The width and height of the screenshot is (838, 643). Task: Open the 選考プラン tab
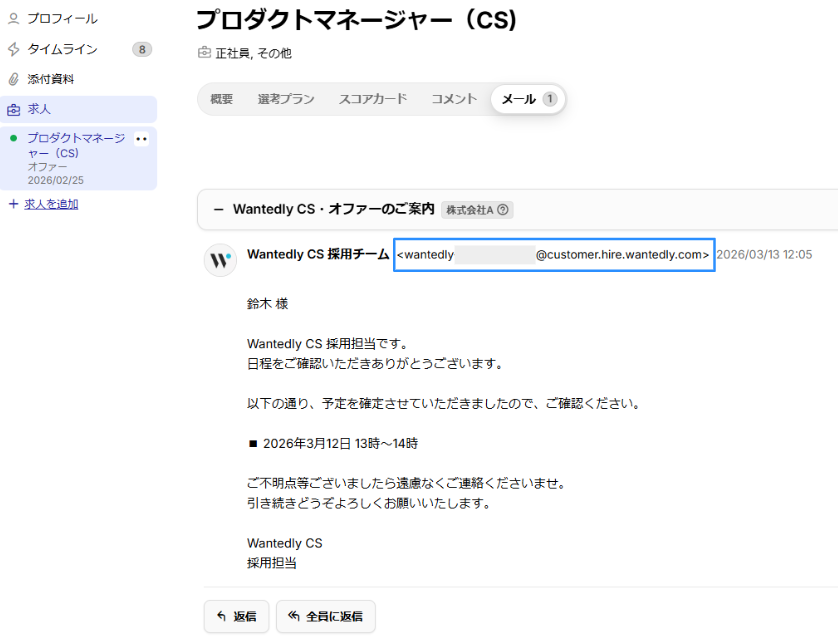tap(285, 99)
